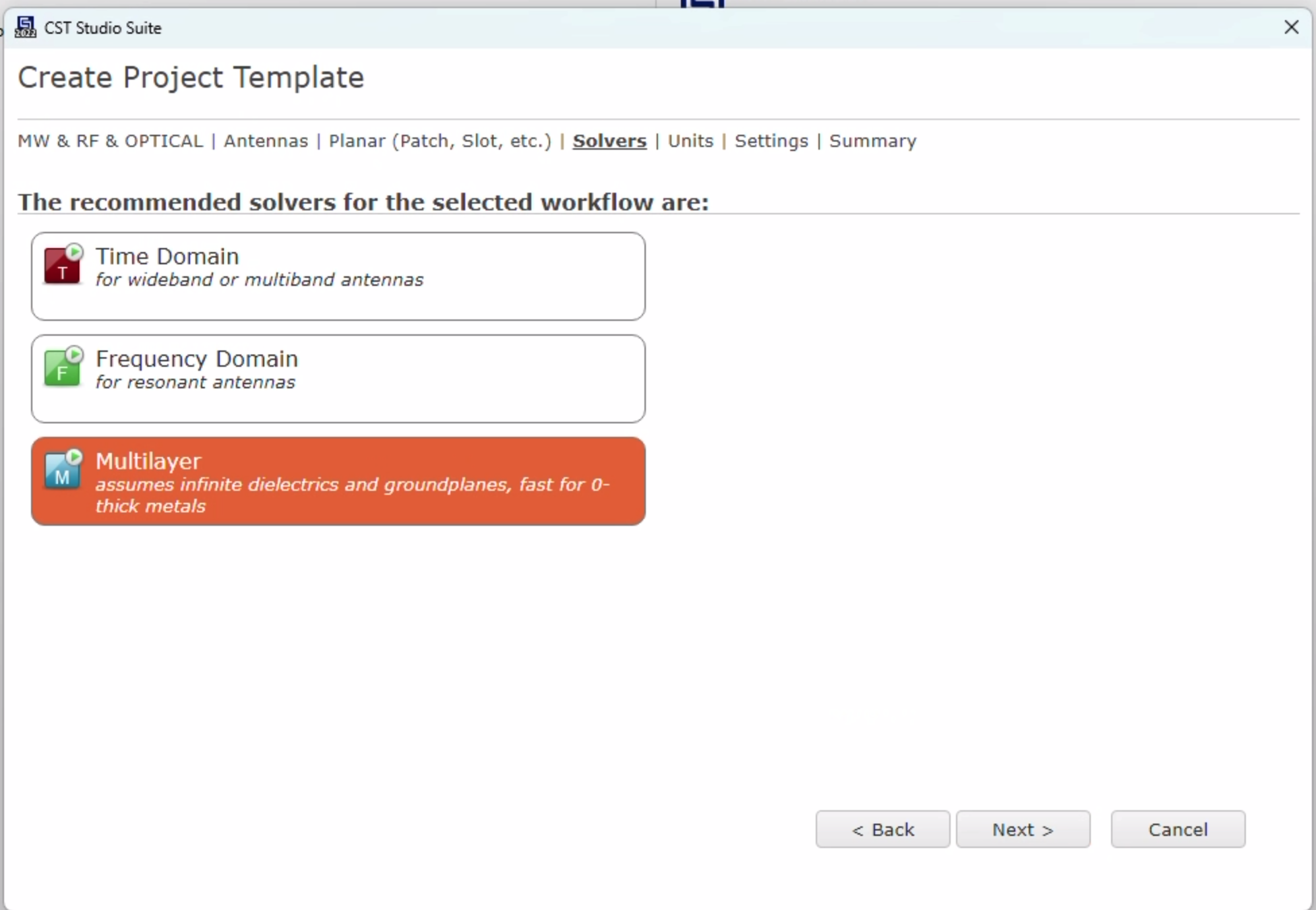Click the red Time Domain solver icon

[63, 265]
